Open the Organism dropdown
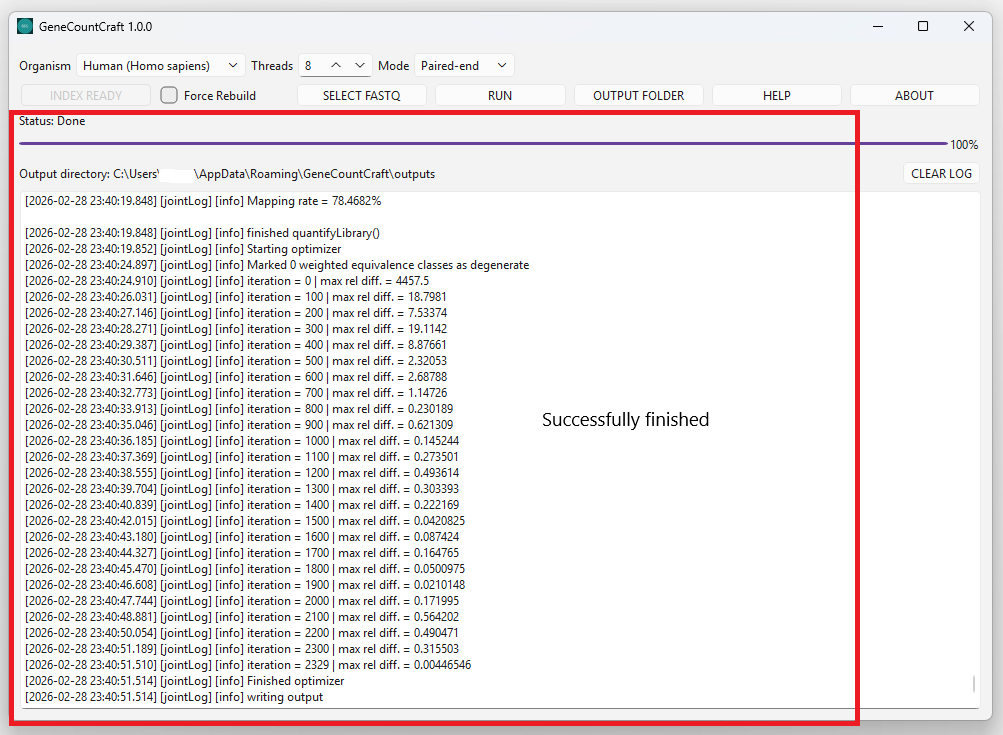The width and height of the screenshot is (1003, 735). tap(160, 65)
